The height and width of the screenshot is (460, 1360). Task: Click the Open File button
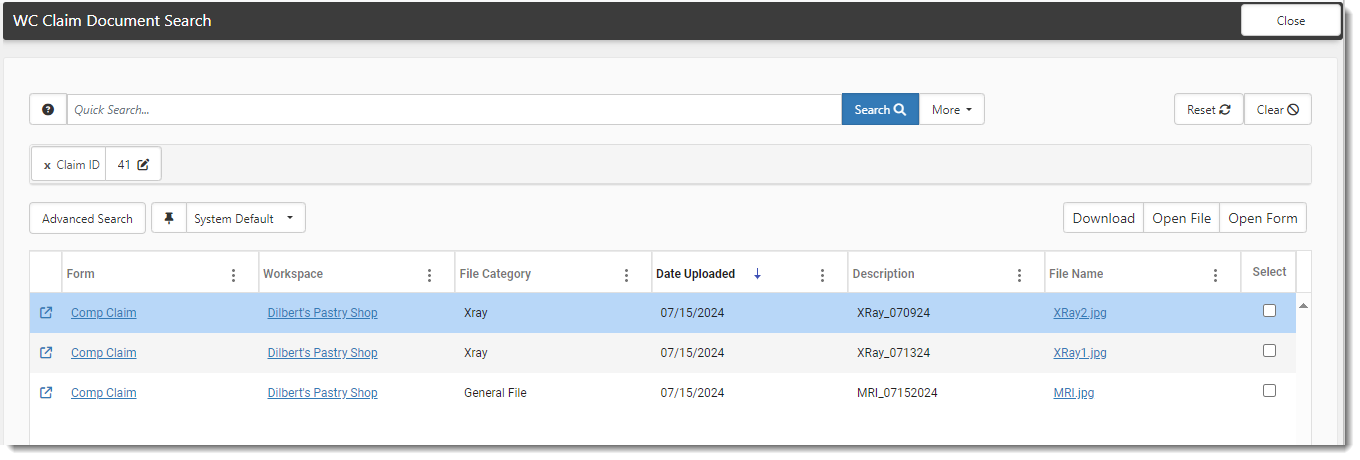click(x=1182, y=219)
